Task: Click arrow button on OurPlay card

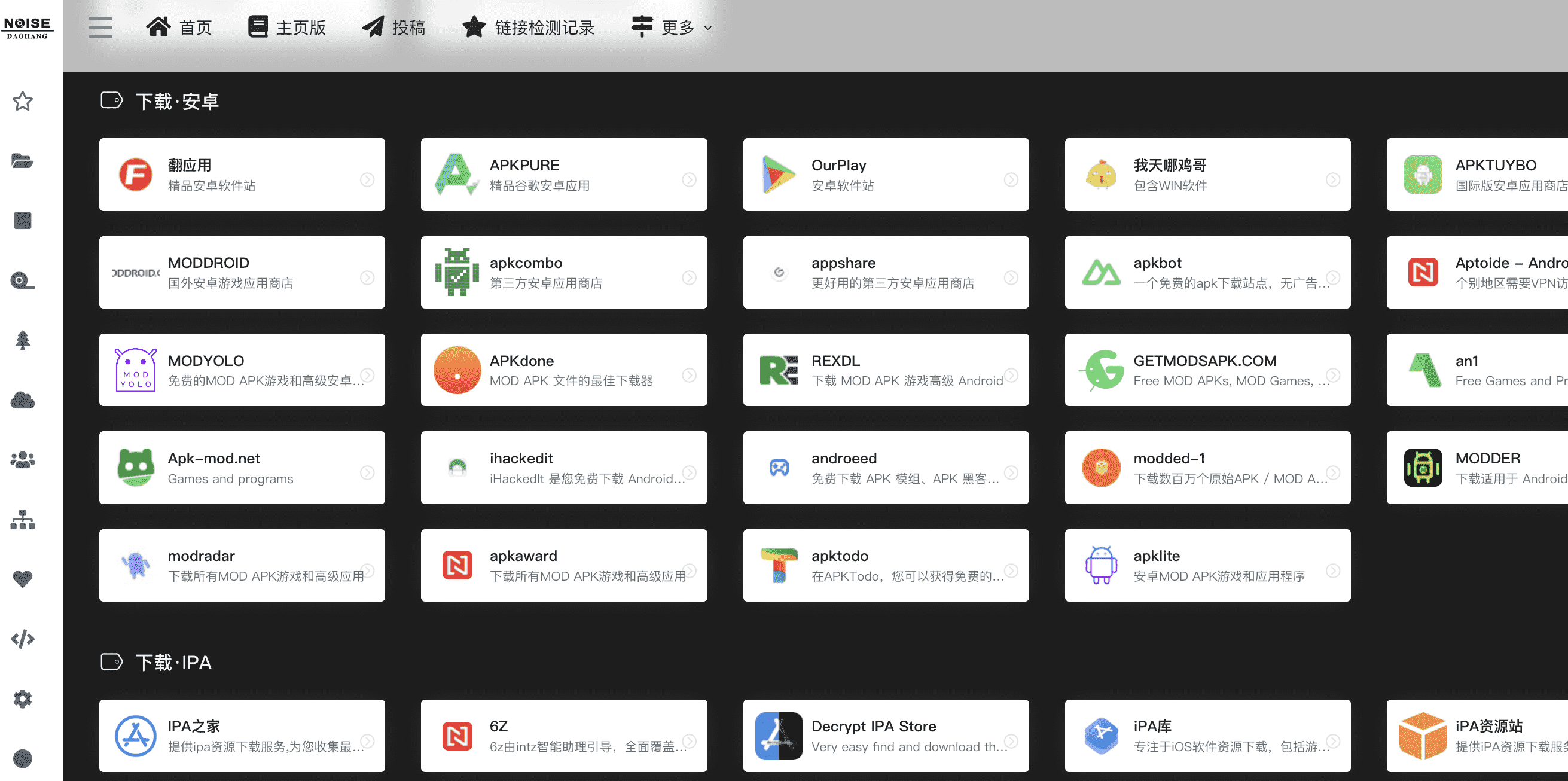Action: [x=1011, y=179]
